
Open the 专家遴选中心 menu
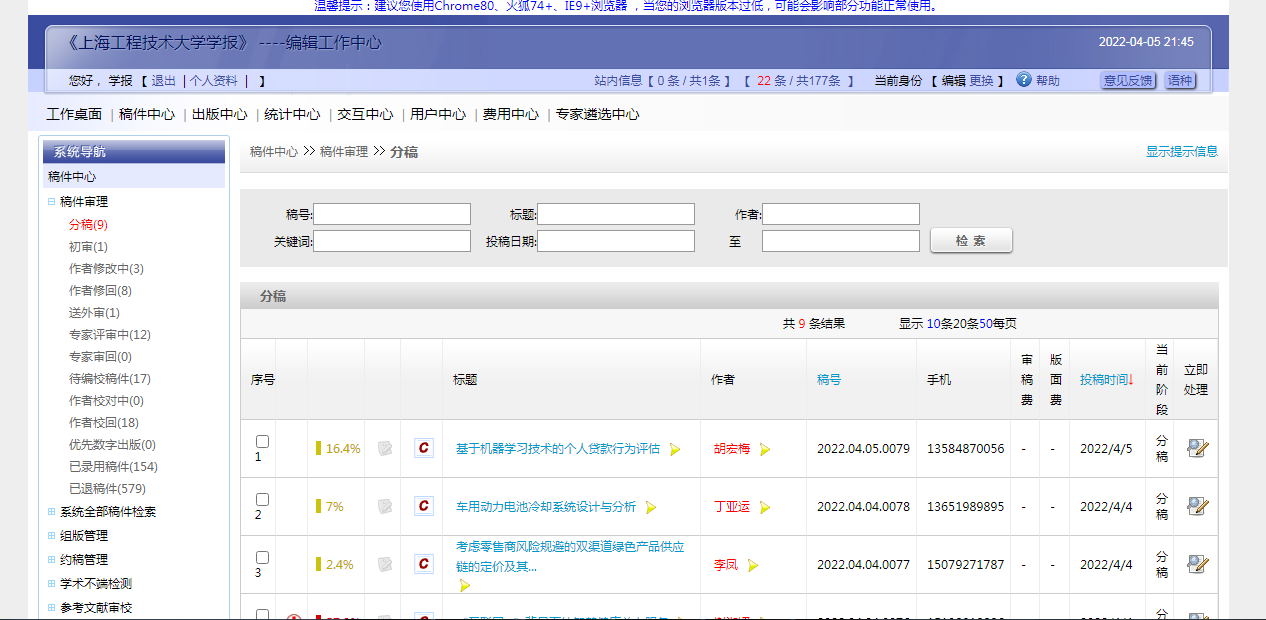[x=598, y=114]
